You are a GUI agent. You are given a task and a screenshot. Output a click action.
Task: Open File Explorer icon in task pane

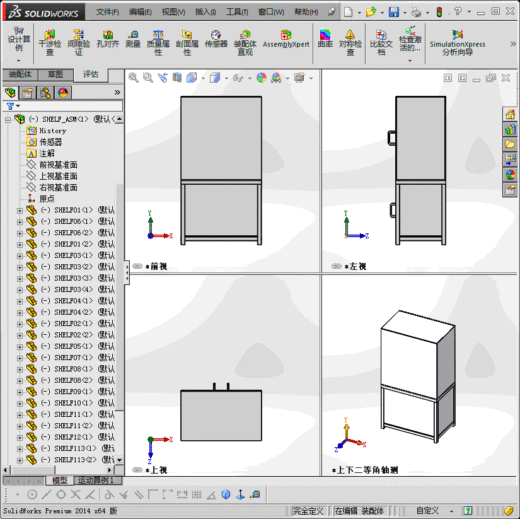tap(510, 144)
